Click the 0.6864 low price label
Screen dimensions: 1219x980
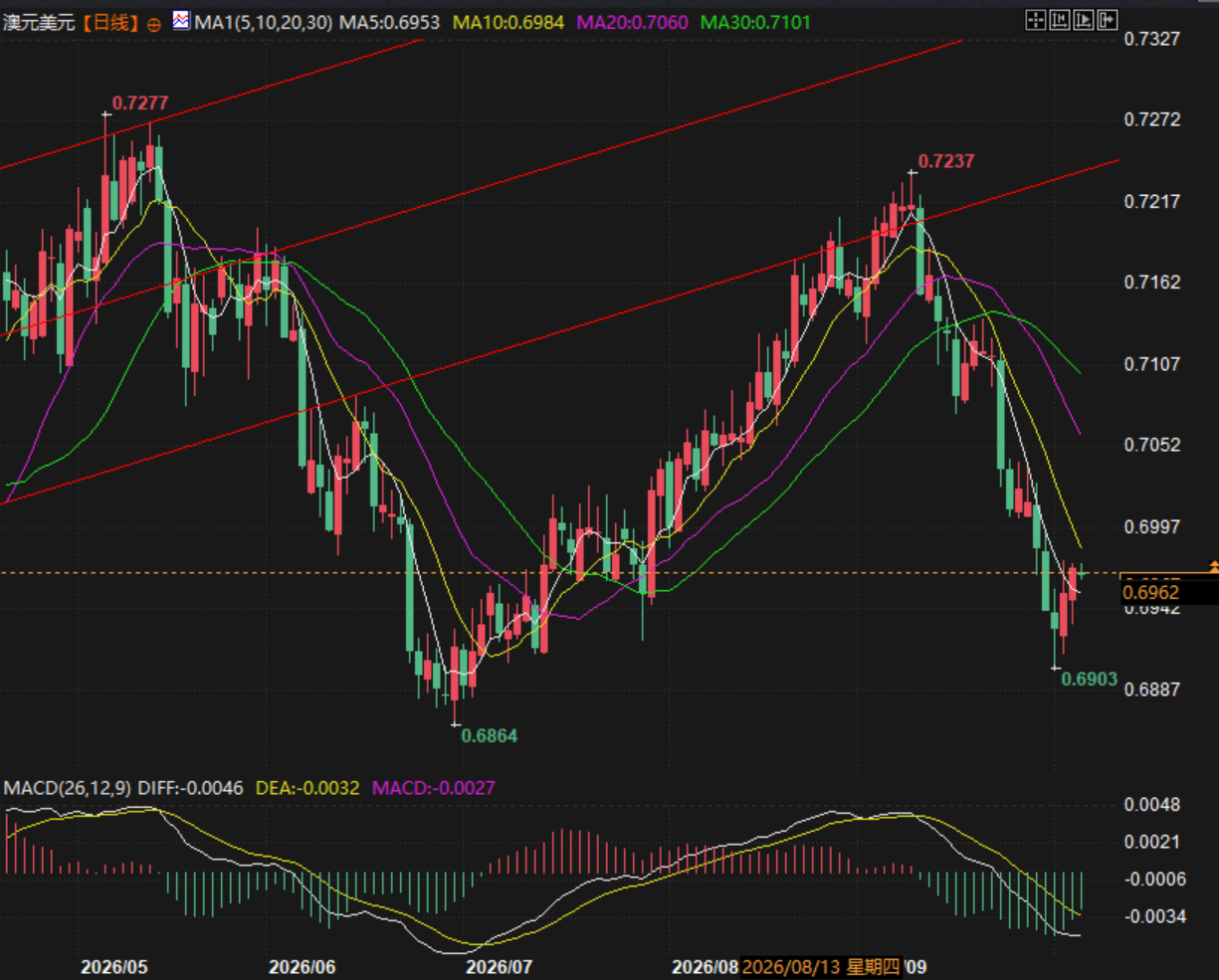pyautogui.click(x=489, y=736)
